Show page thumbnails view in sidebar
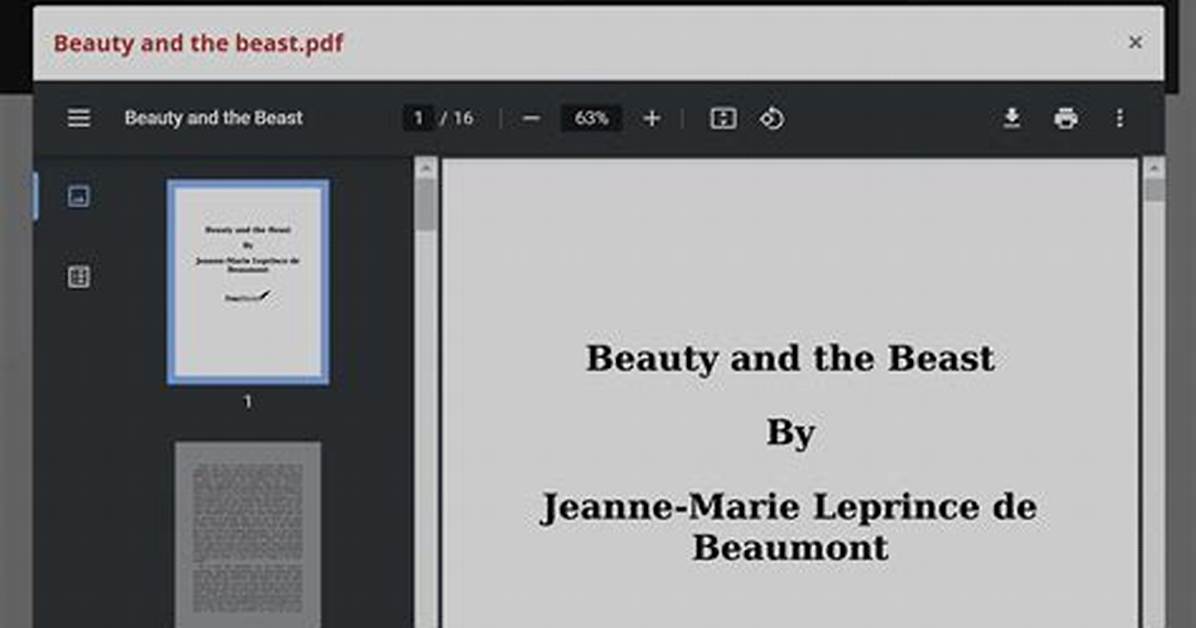1196x628 pixels. [78, 196]
